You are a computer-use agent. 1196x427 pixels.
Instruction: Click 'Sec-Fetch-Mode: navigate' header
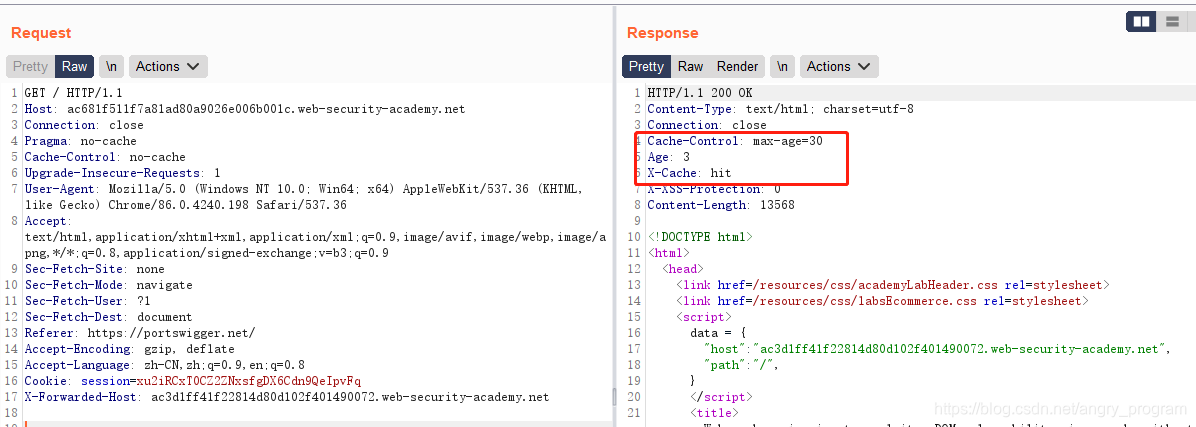[108, 285]
